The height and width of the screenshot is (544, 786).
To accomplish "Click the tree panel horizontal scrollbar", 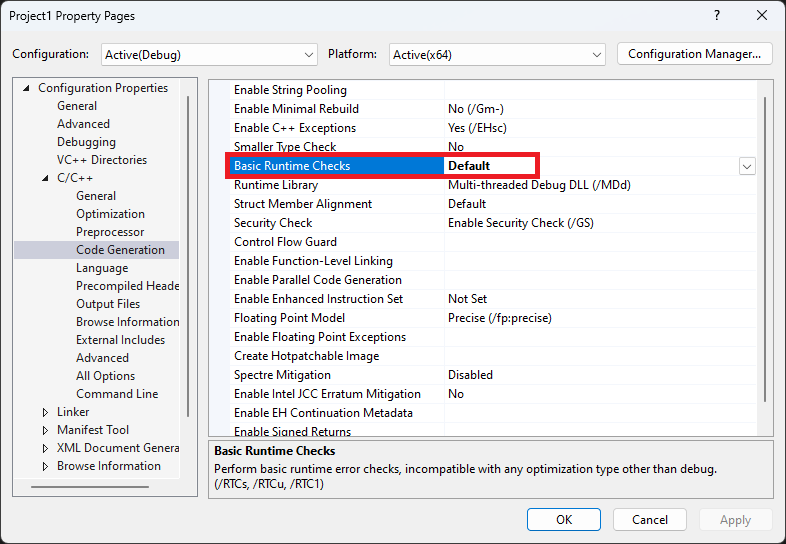I will click(x=90, y=486).
